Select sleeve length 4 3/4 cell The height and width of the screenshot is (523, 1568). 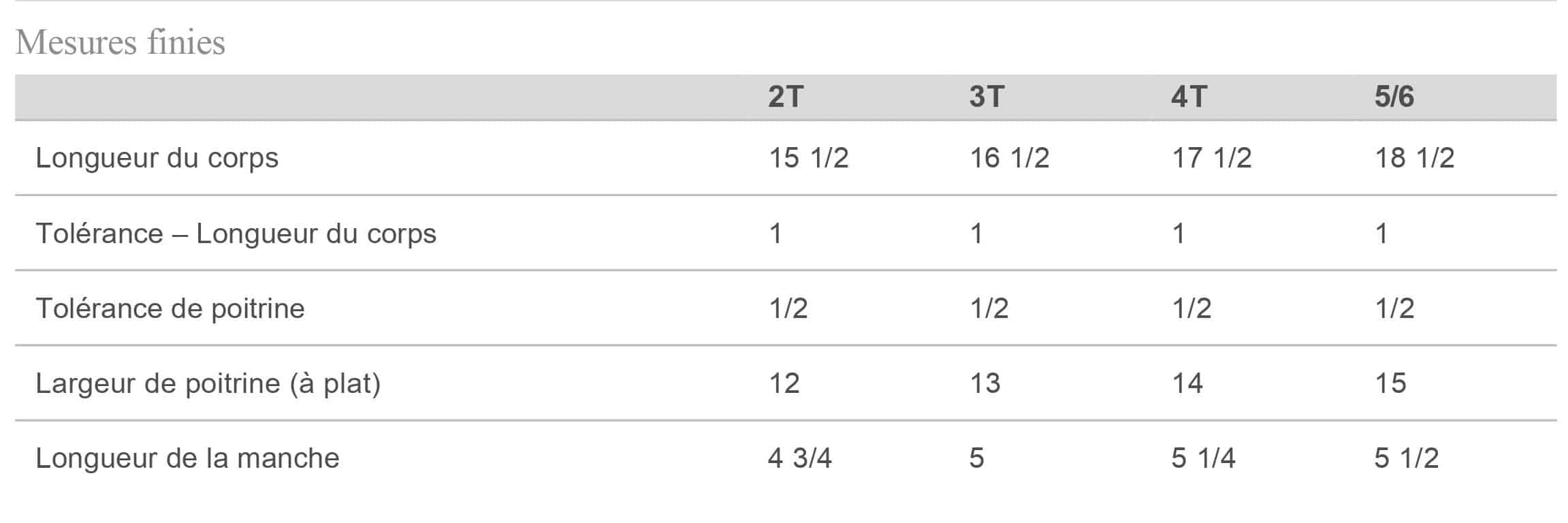coord(799,458)
